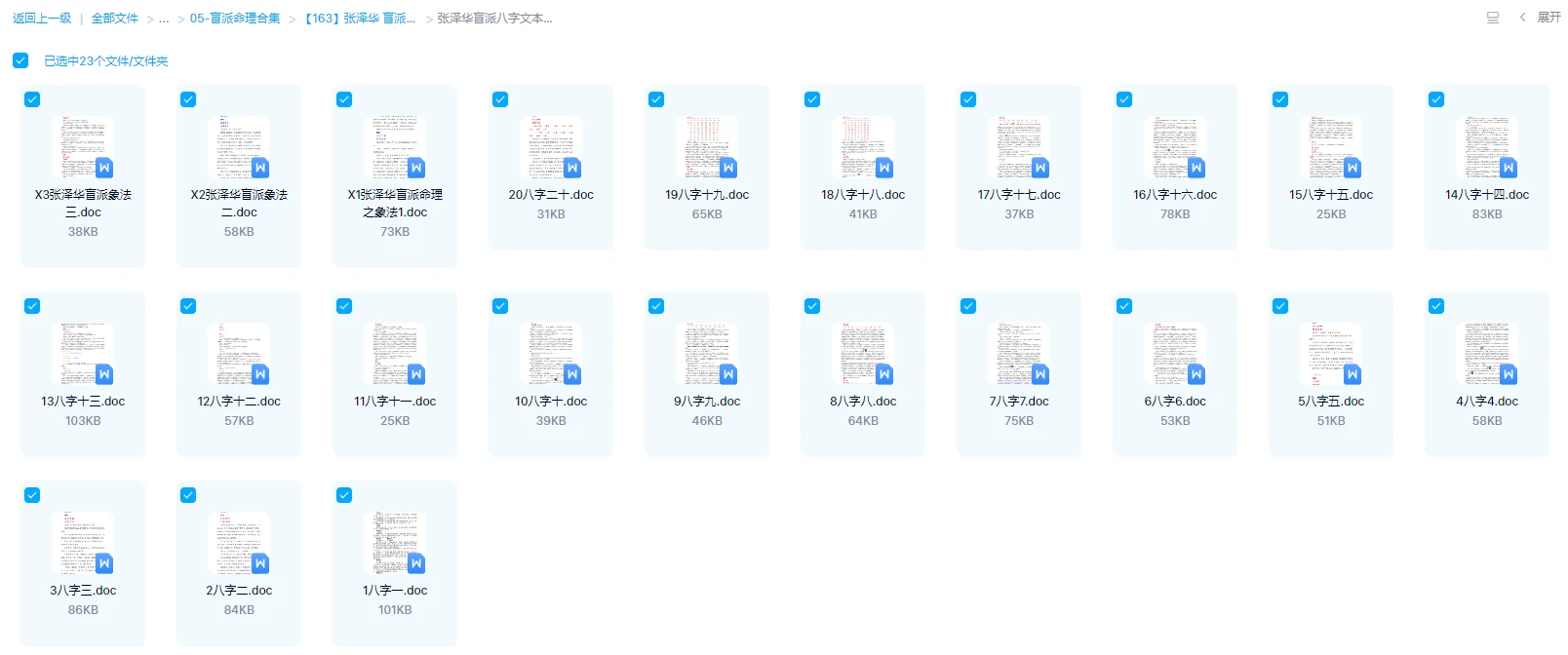Expand the collapsed breadcrumb ellipsis
Image resolution: width=1568 pixels, height=655 pixels.
tap(164, 19)
